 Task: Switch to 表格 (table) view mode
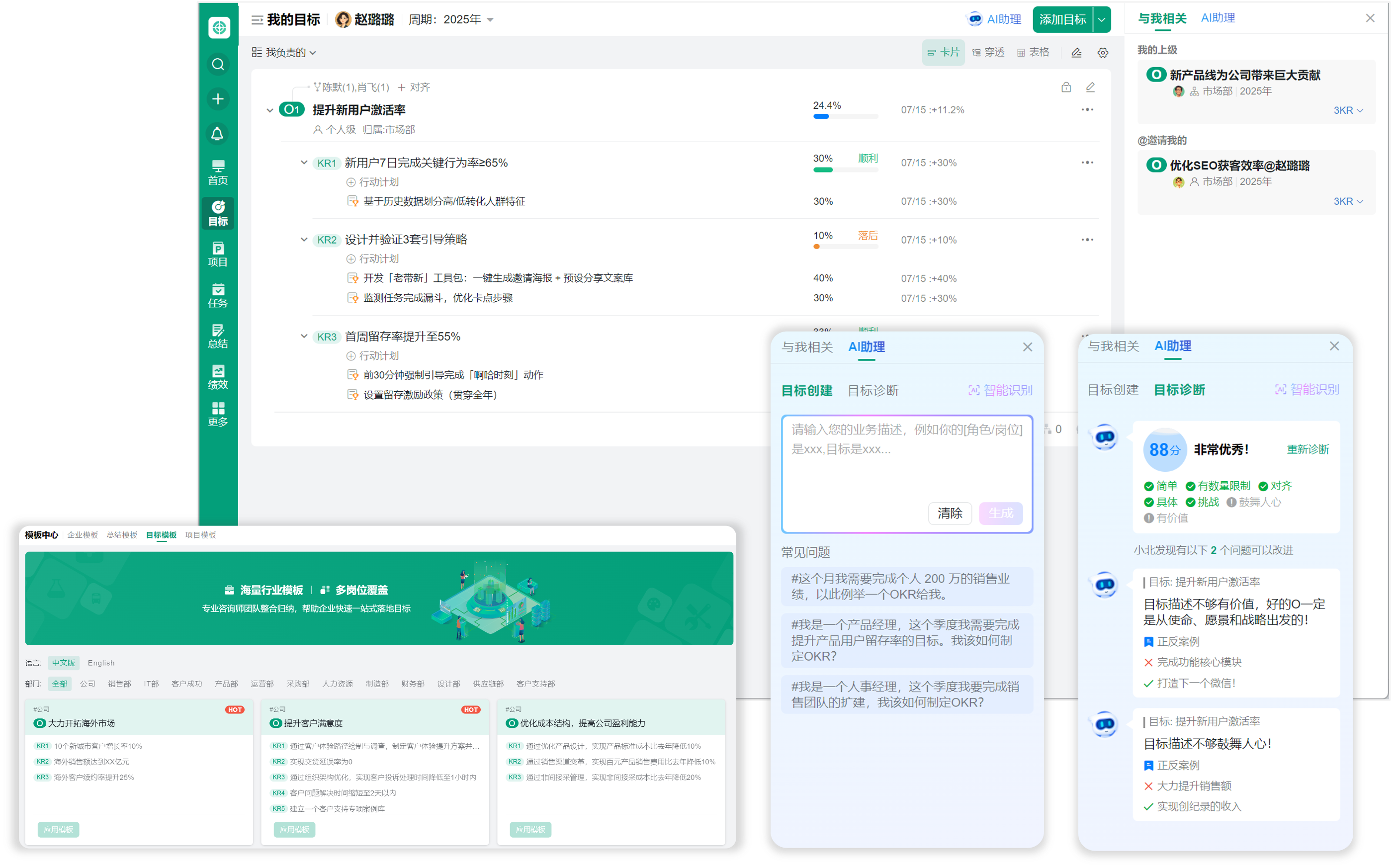click(x=1033, y=52)
